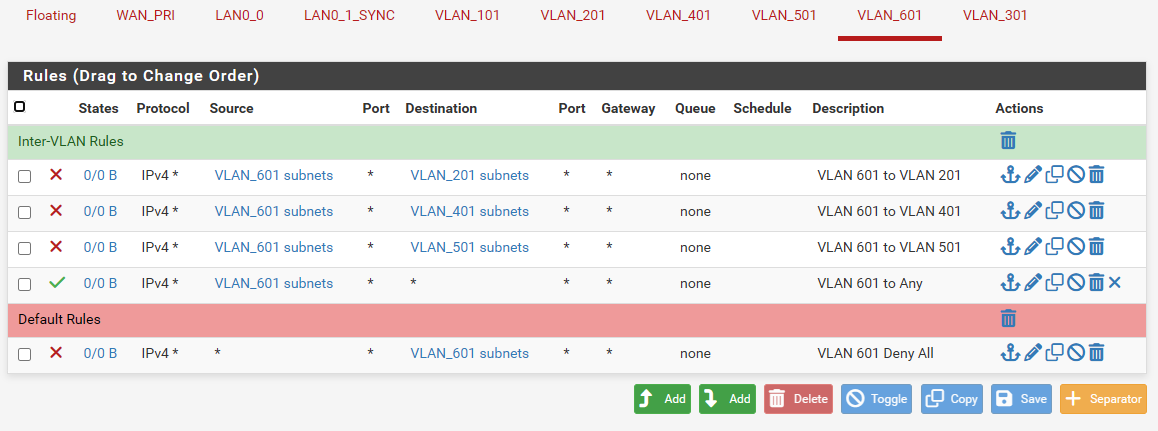1158x431 pixels.
Task: Click anchor icon for VLAN 601 to VLAN 201 rule
Action: tap(1010, 176)
